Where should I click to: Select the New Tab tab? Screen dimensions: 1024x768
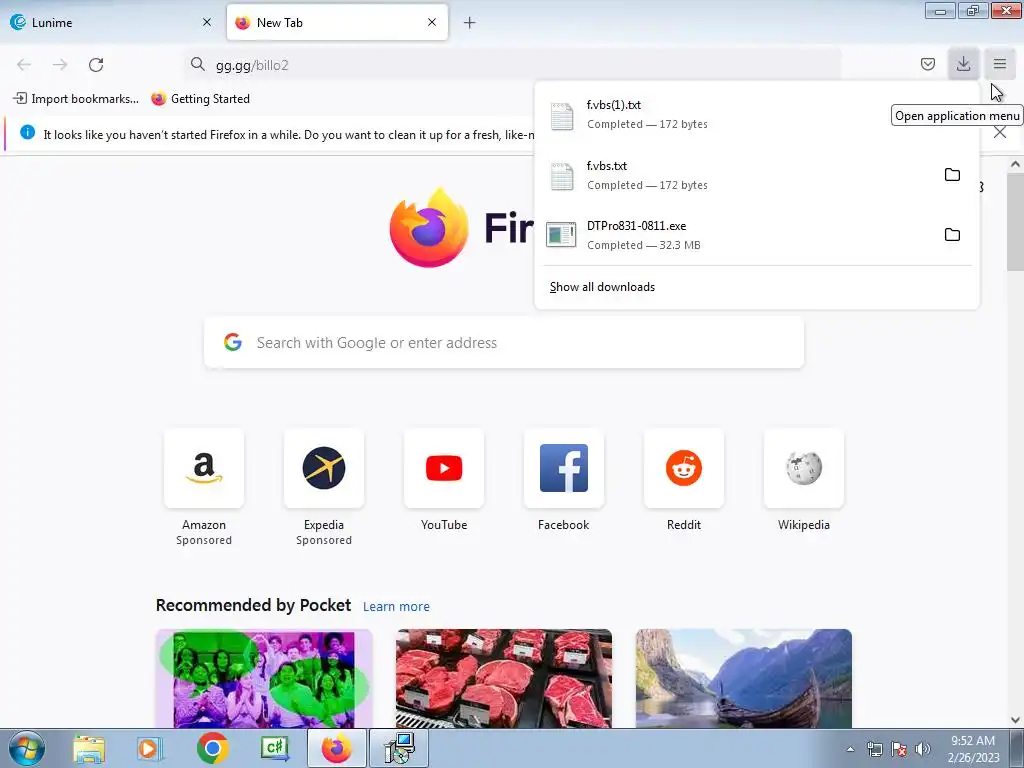click(x=337, y=23)
